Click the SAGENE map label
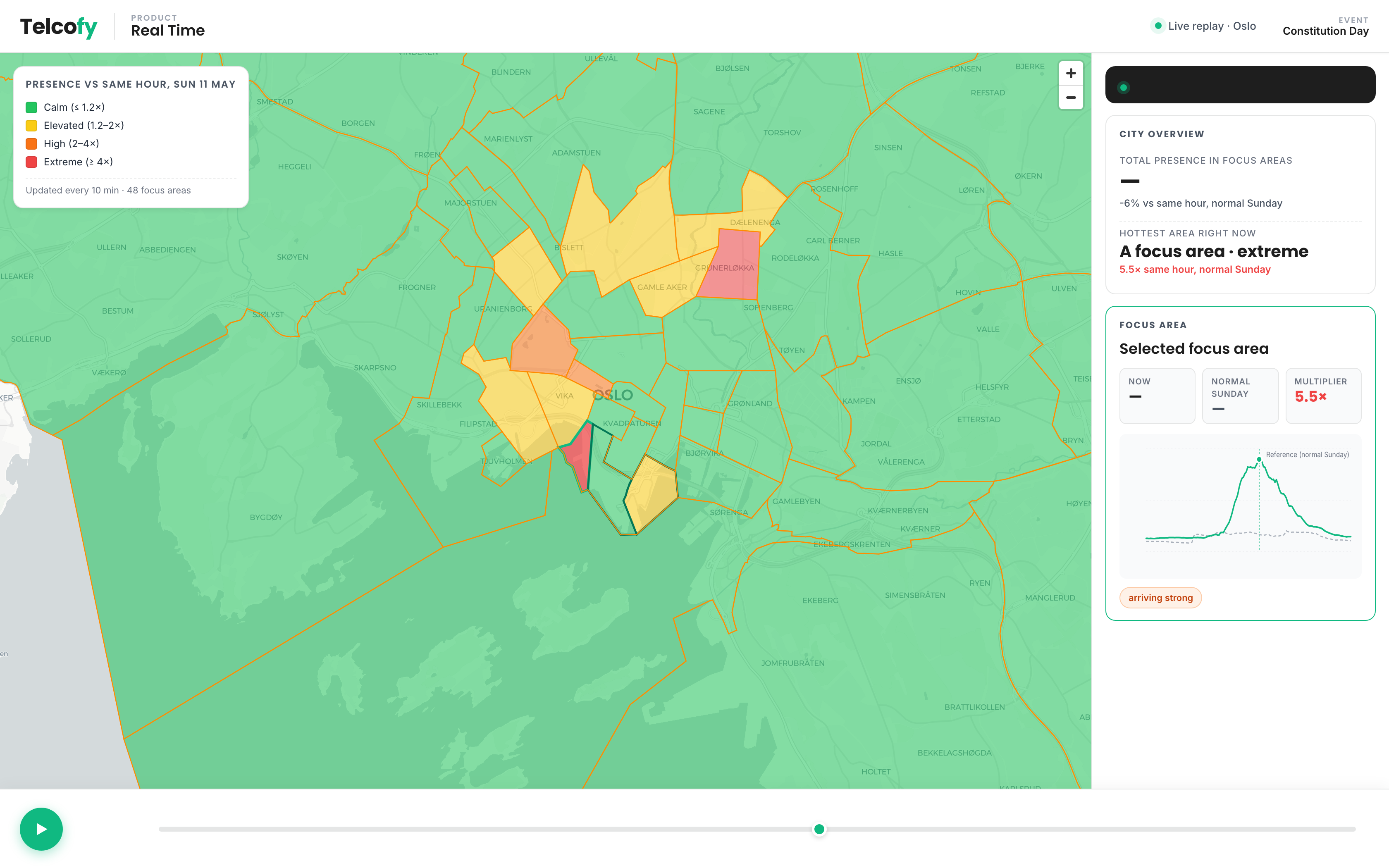This screenshot has width=1389, height=868. (709, 111)
